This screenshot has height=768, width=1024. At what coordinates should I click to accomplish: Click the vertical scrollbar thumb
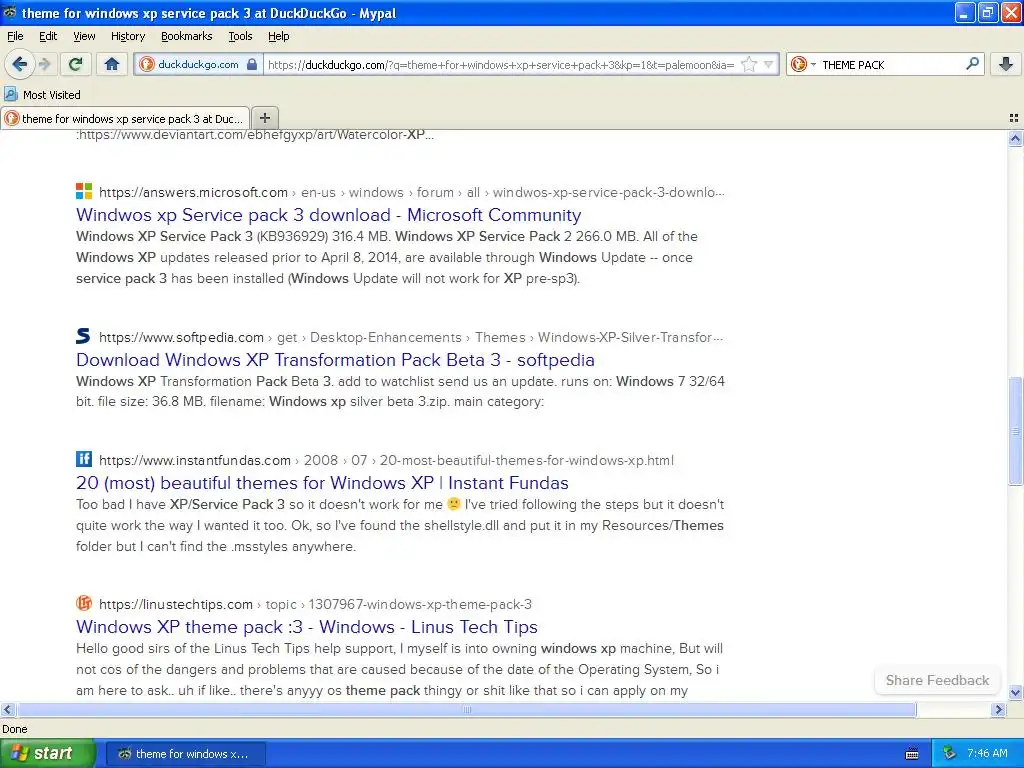(1015, 431)
